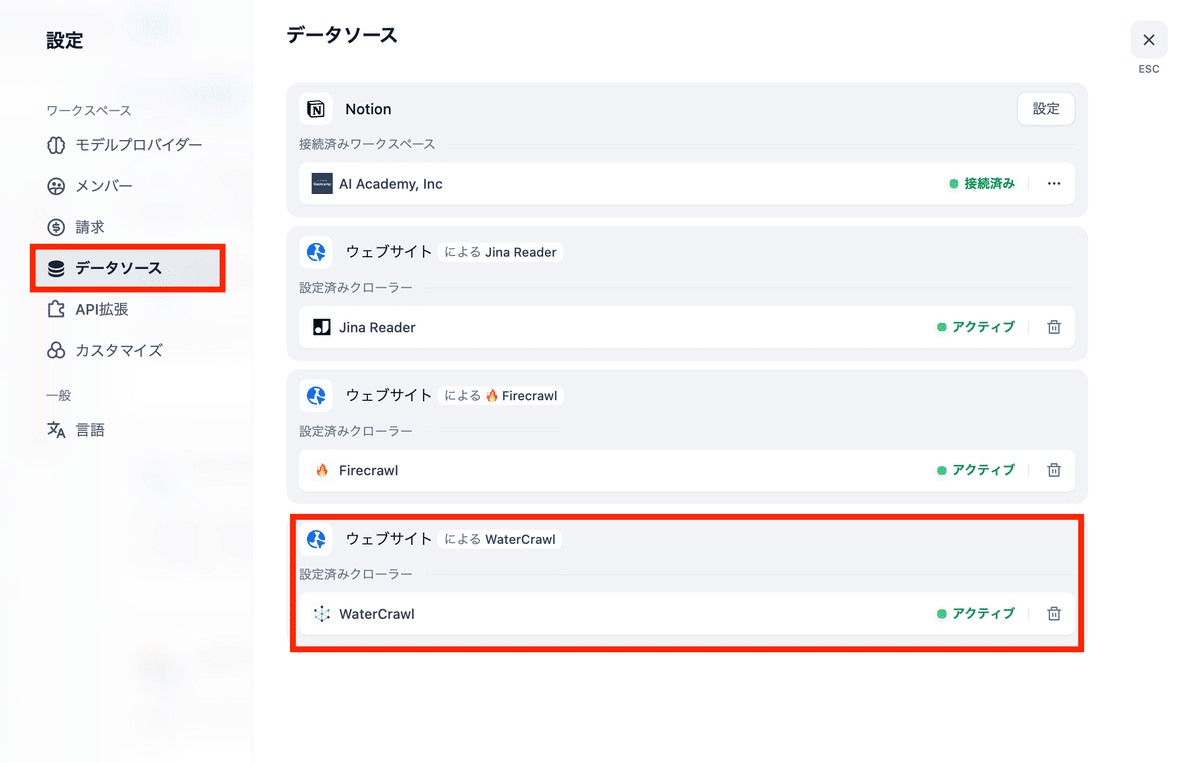
Task: Click the 請求 billing icon
Action: tap(58, 226)
